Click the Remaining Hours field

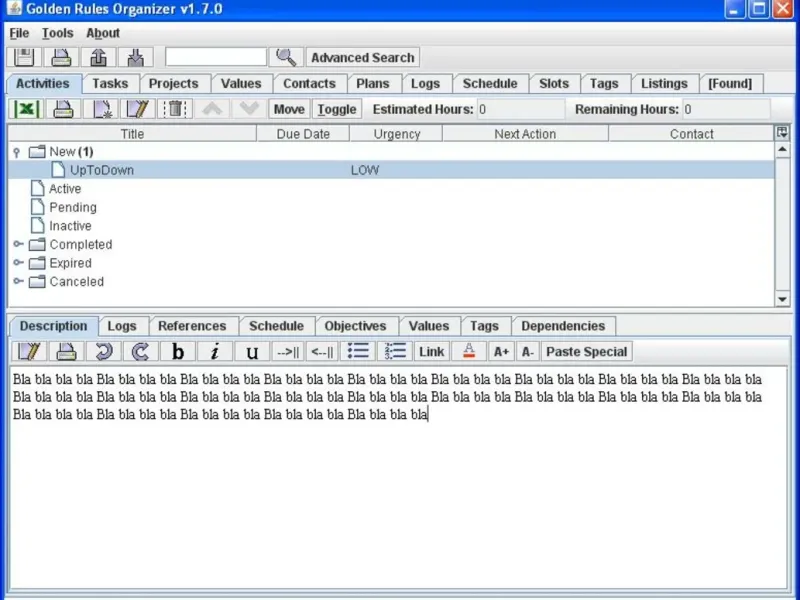click(x=727, y=109)
